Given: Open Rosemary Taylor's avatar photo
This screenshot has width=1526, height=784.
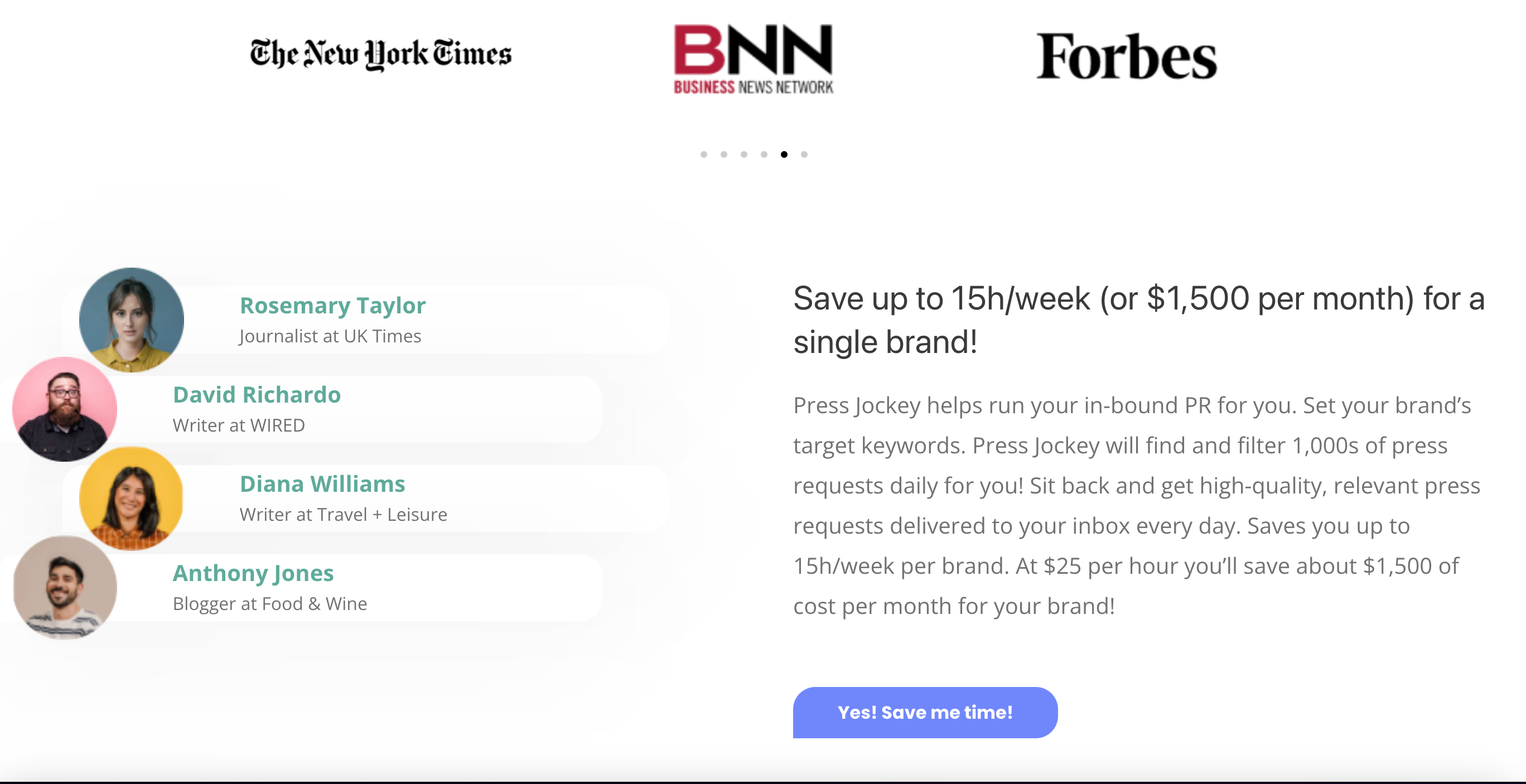Looking at the screenshot, I should coord(132,320).
